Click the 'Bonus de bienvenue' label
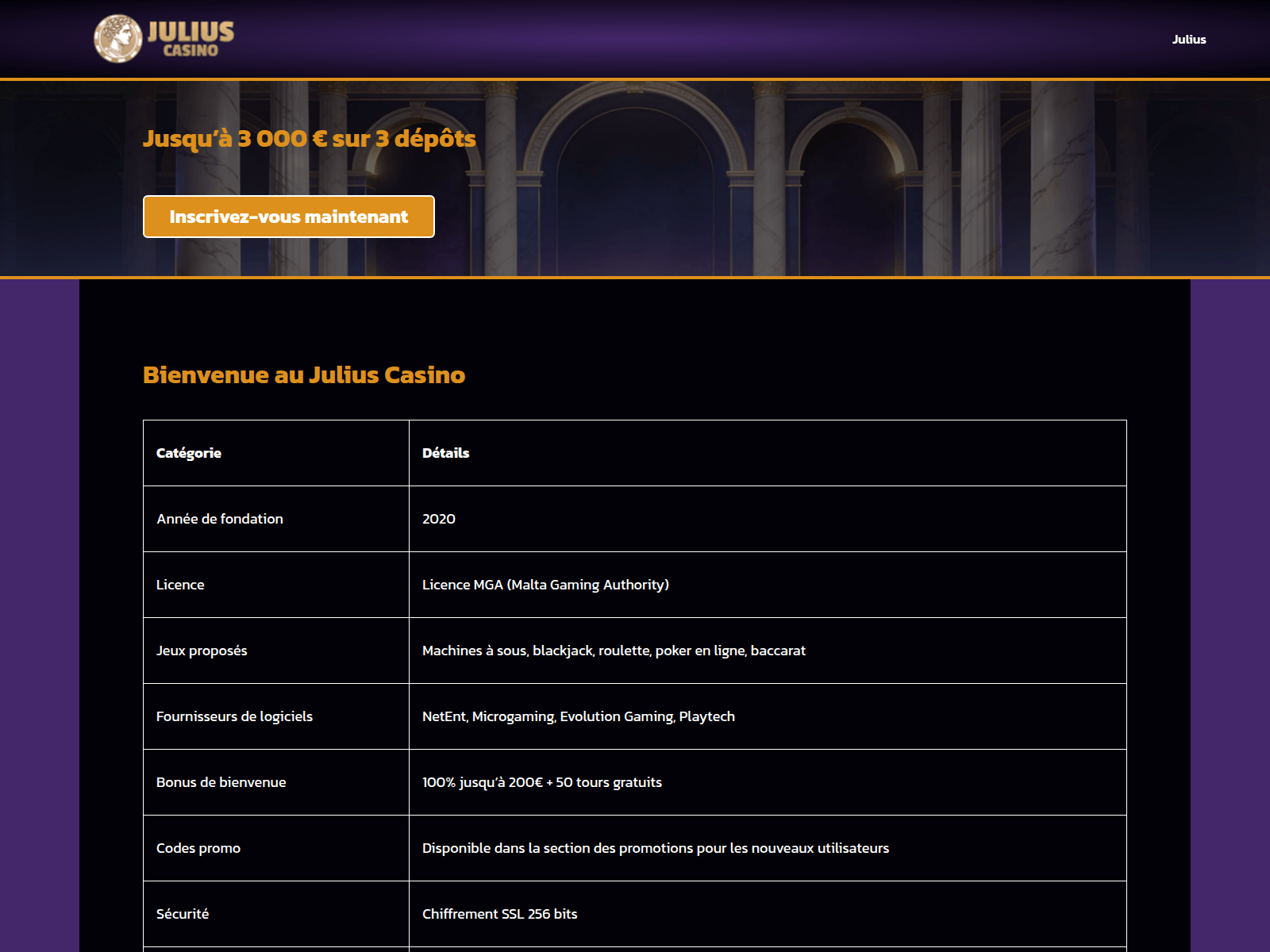The width and height of the screenshot is (1270, 952). [221, 782]
